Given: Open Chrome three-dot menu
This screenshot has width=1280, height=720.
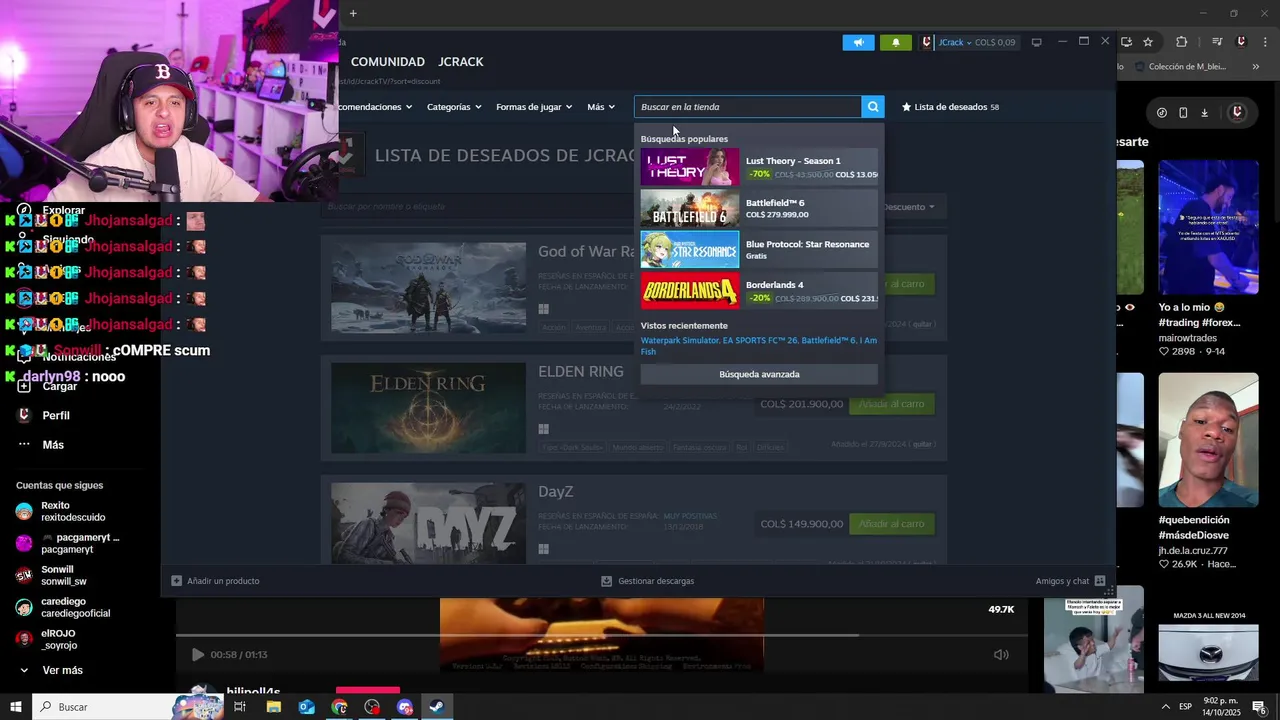Looking at the screenshot, I should click(1265, 42).
